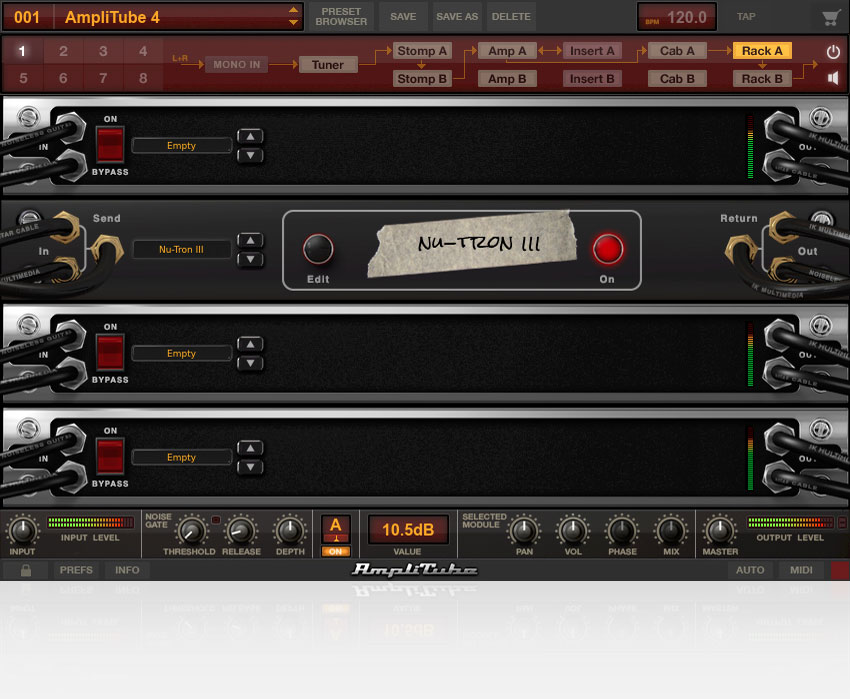This screenshot has height=699, width=850.
Task: Click down arrow of third rack slot
Action: click(250, 363)
